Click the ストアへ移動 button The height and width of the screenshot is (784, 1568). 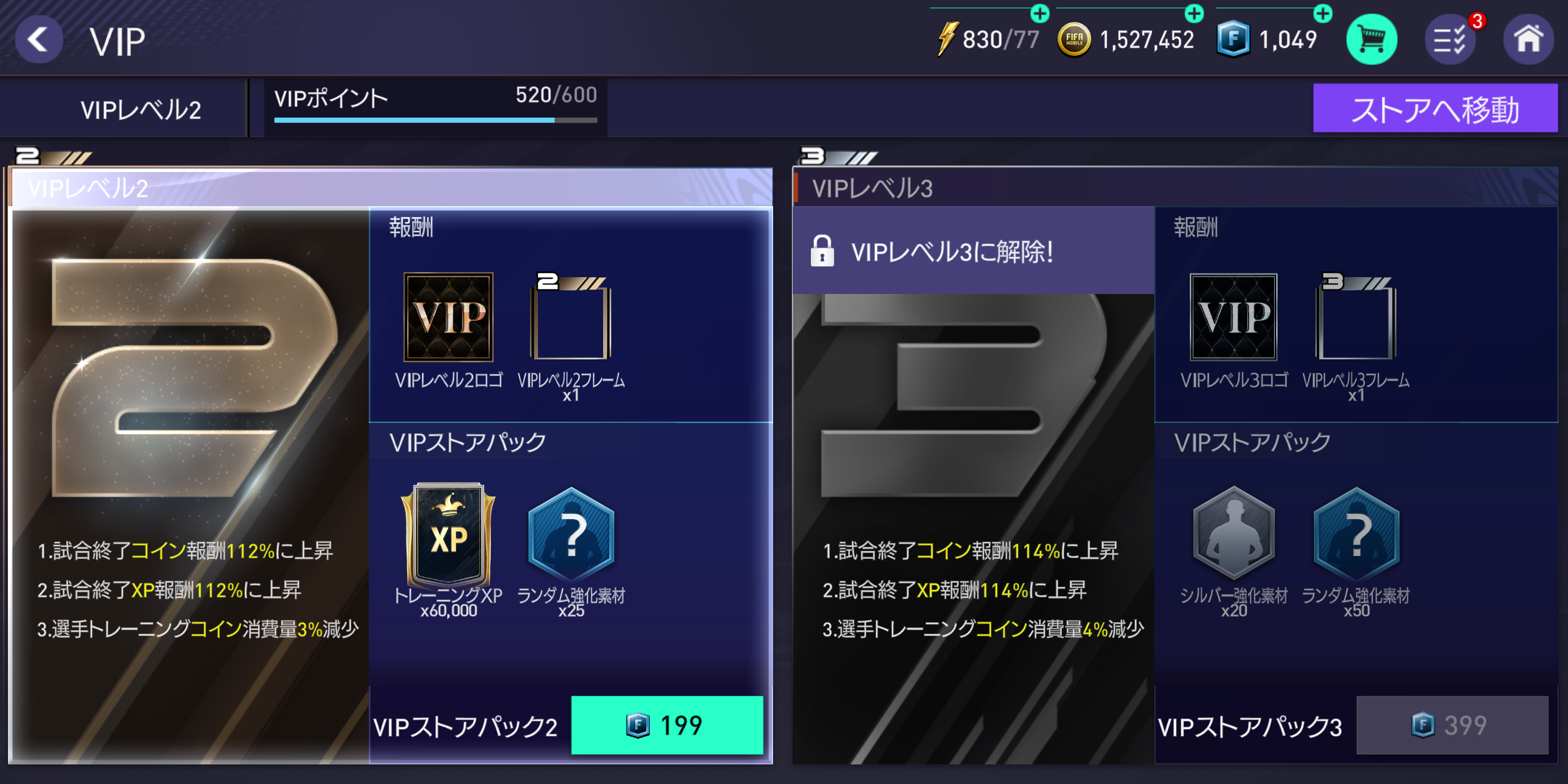click(x=1435, y=108)
